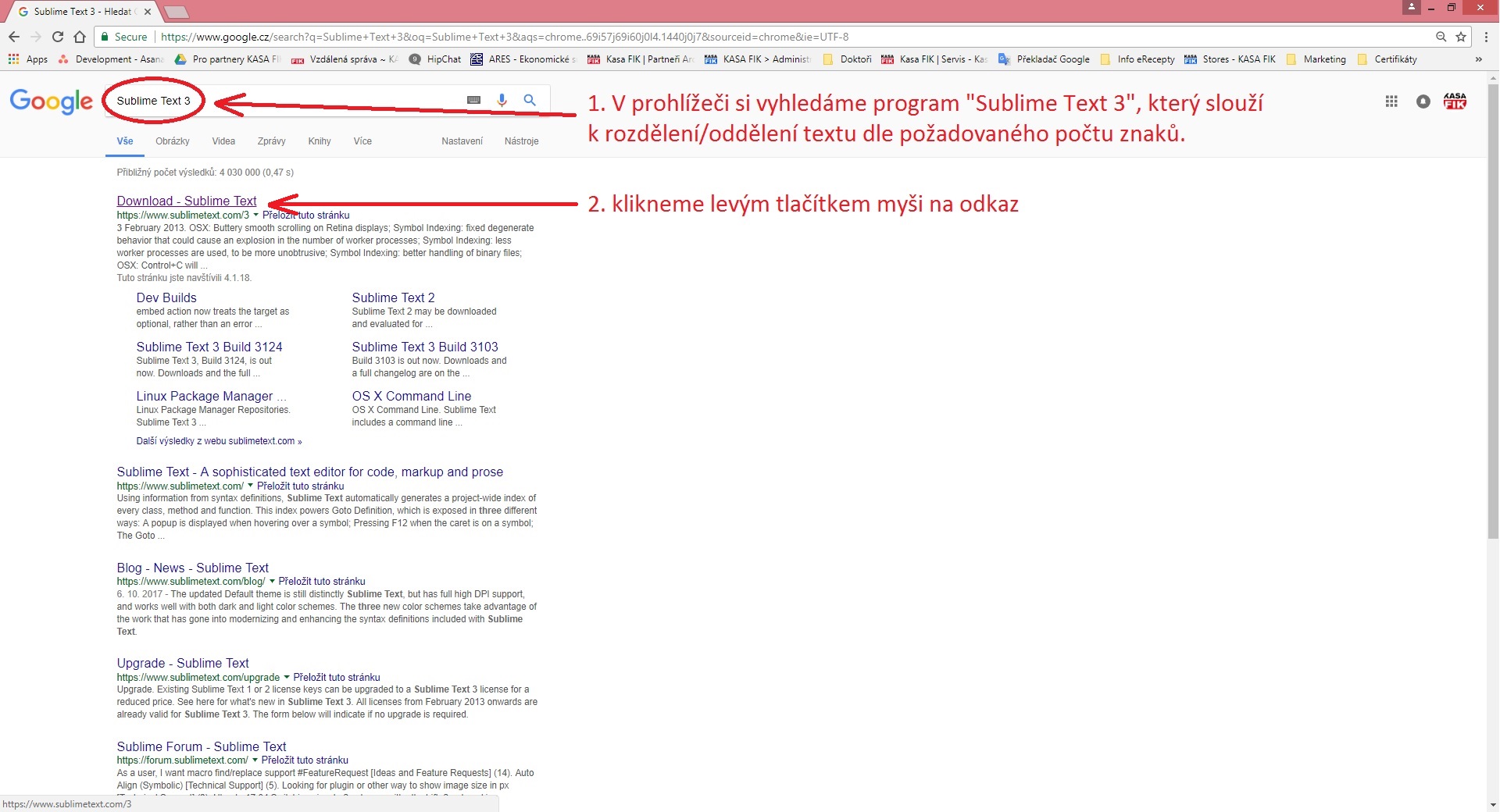1500x812 pixels.
Task: Open Sublime Text 3 Build 3103 link
Action: (x=425, y=347)
